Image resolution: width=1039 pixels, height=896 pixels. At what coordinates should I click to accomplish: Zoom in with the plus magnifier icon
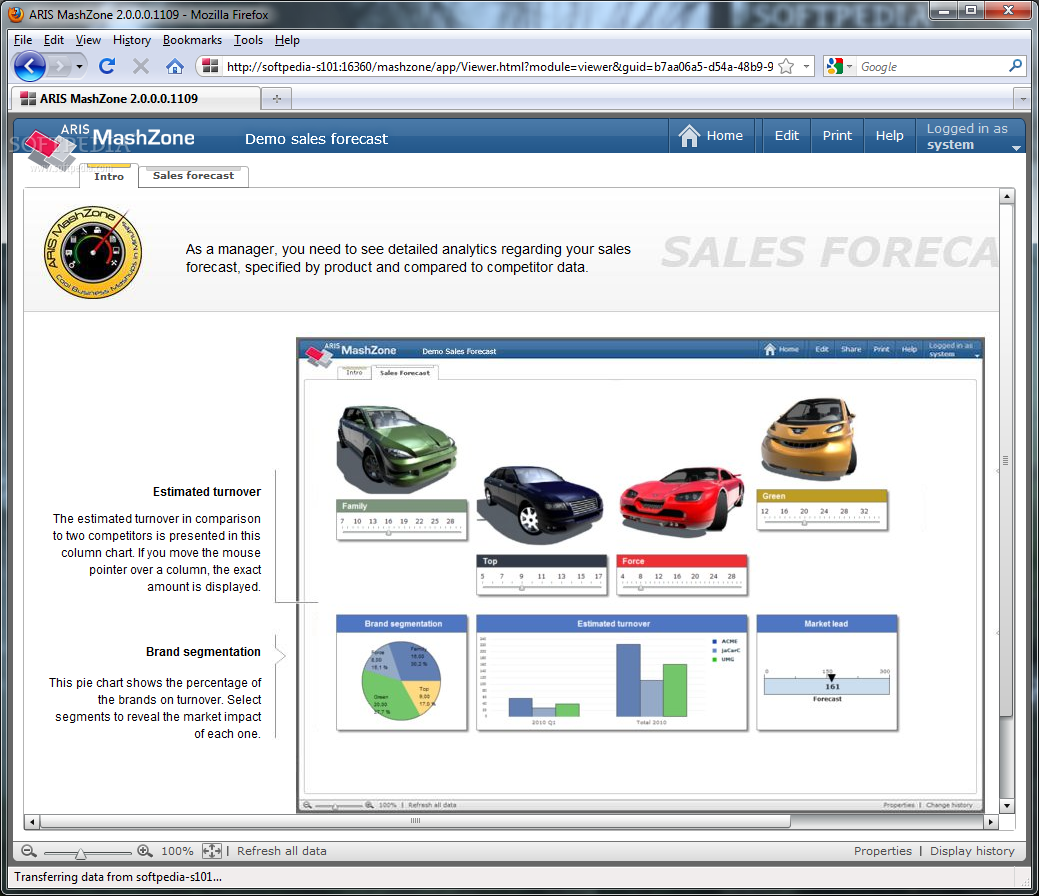click(144, 851)
